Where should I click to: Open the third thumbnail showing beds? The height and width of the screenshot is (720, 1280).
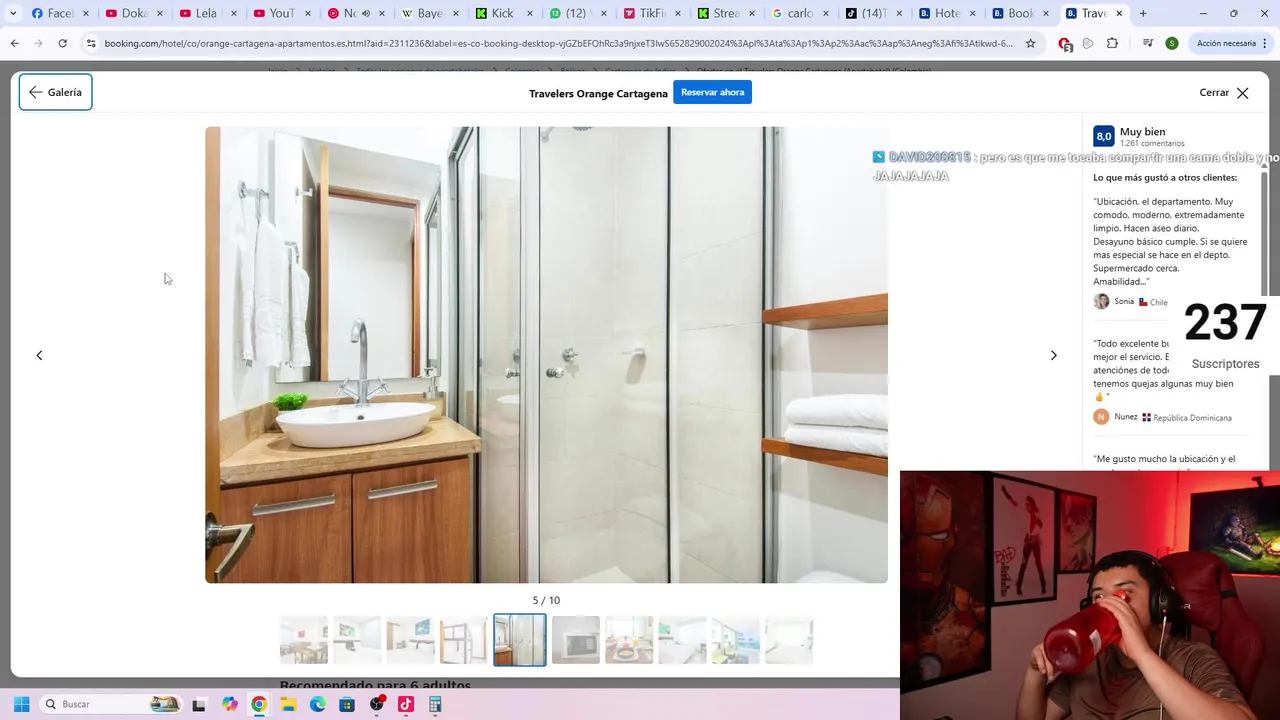[411, 640]
